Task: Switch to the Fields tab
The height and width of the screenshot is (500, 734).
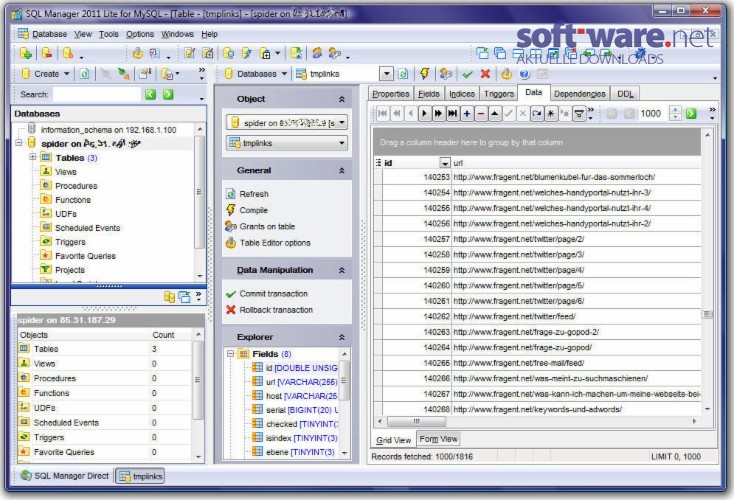Action: [429, 94]
